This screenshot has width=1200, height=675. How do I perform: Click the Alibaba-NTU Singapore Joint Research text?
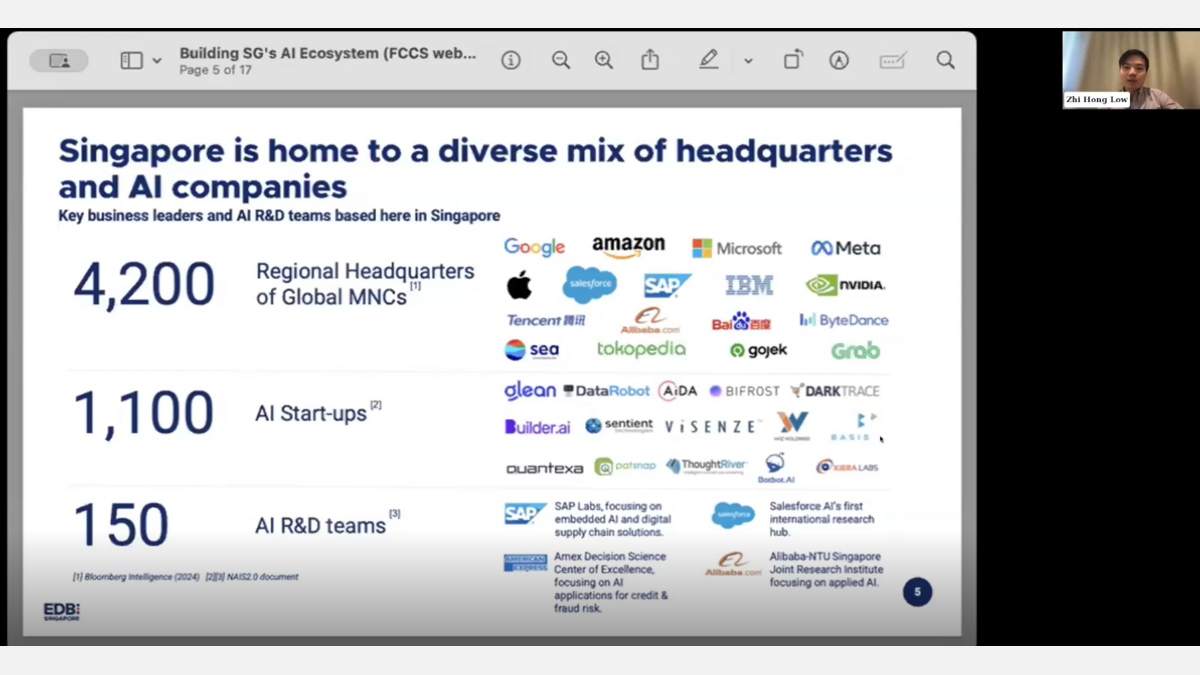coord(826,569)
